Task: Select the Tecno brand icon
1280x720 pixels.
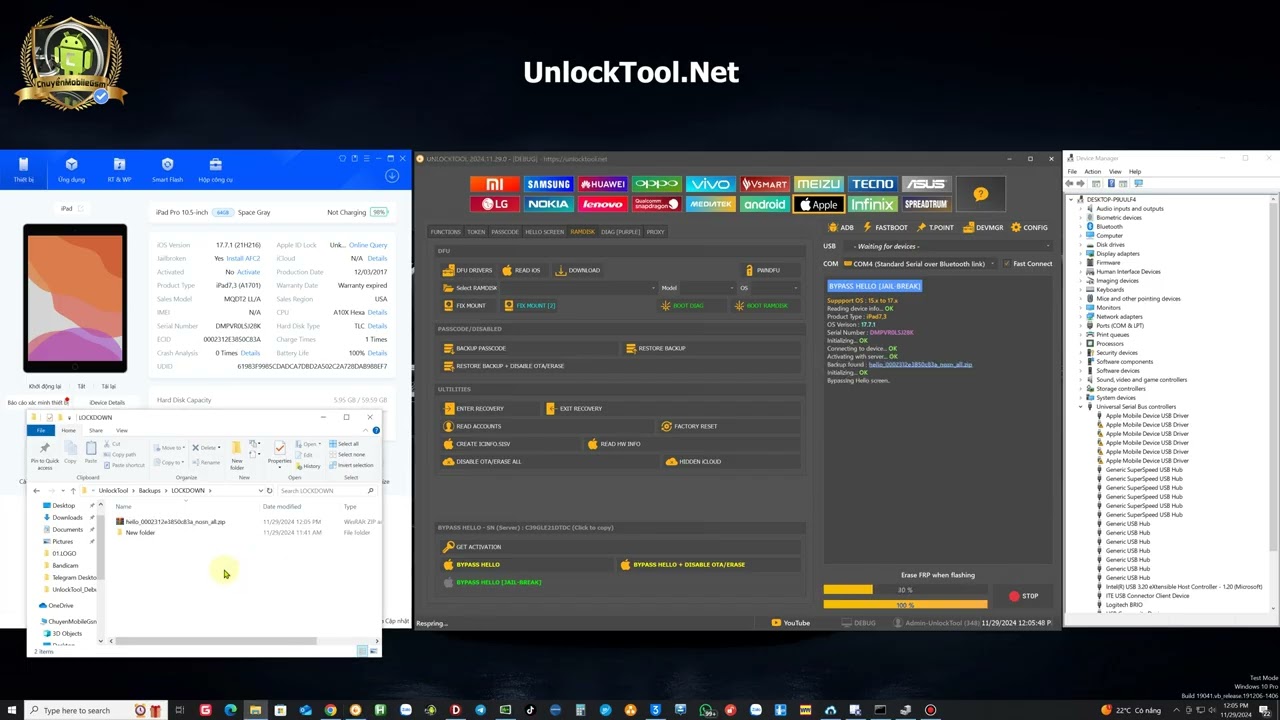Action: pyautogui.click(x=873, y=184)
